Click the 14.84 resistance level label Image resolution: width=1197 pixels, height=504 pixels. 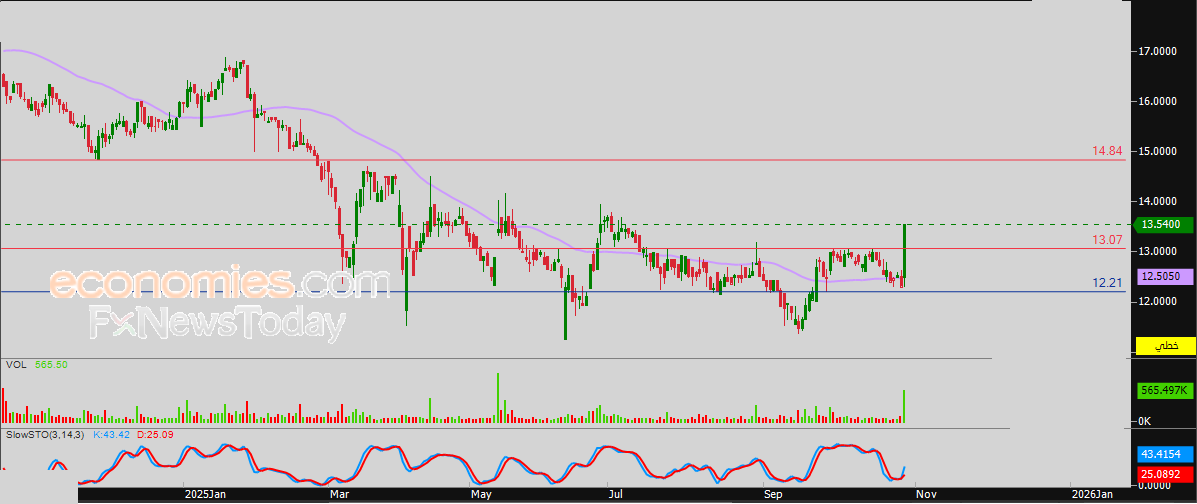(x=1108, y=152)
